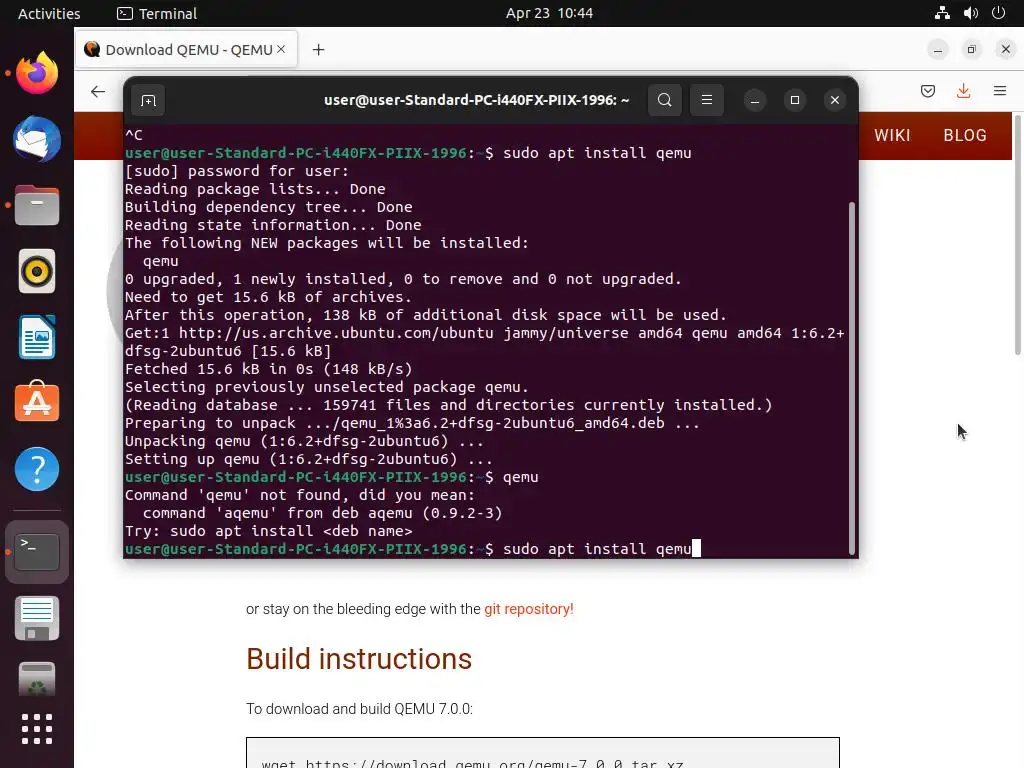Launch Thunderbird mail from the dock
Image resolution: width=1024 pixels, height=768 pixels.
point(37,139)
